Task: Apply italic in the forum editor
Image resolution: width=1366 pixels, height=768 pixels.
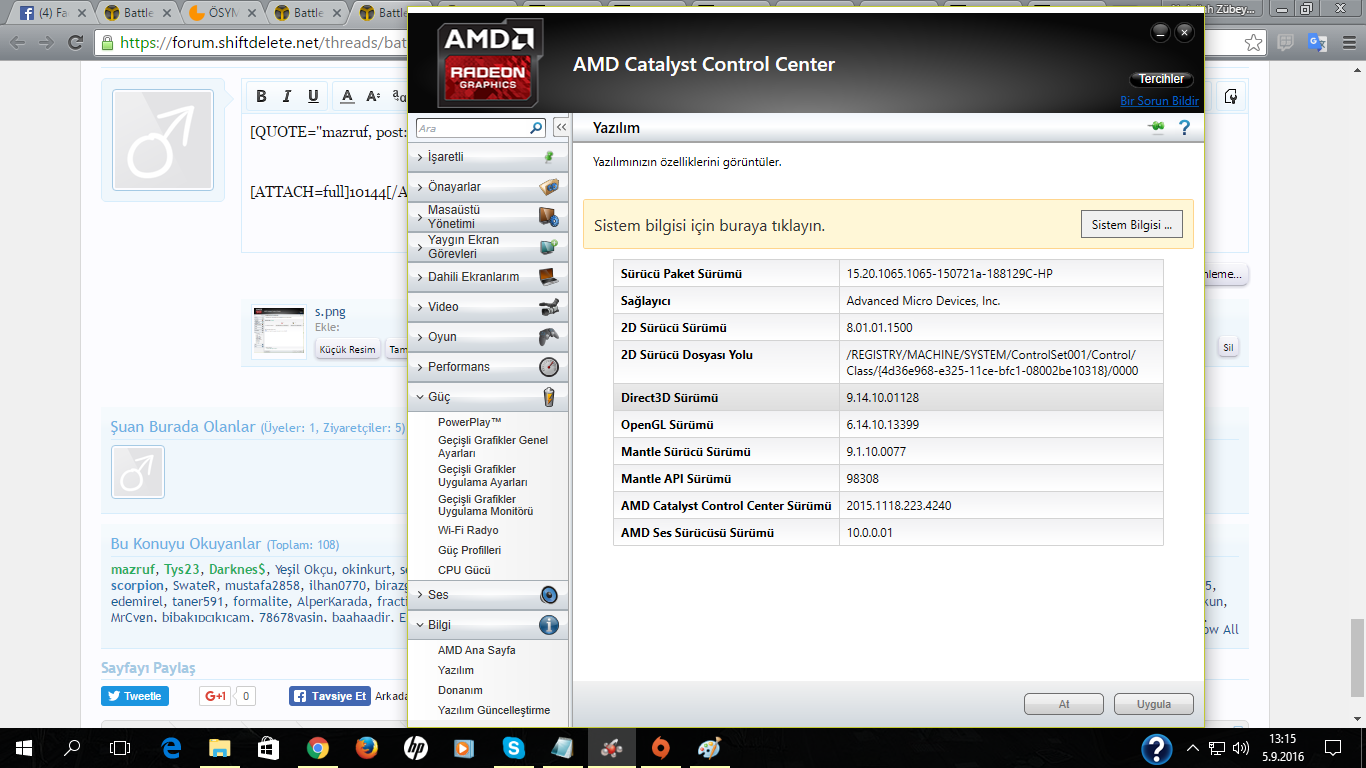Action: (287, 96)
